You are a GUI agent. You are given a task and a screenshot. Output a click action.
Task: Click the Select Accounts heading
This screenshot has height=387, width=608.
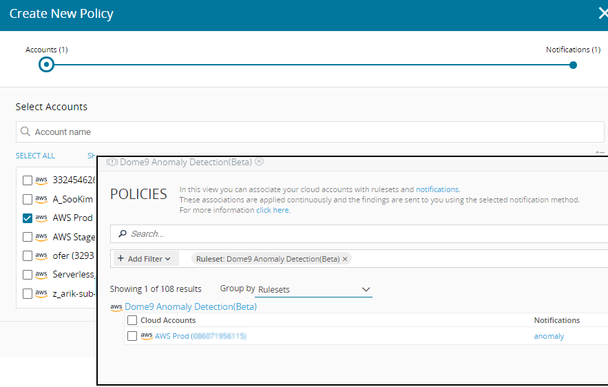52,107
